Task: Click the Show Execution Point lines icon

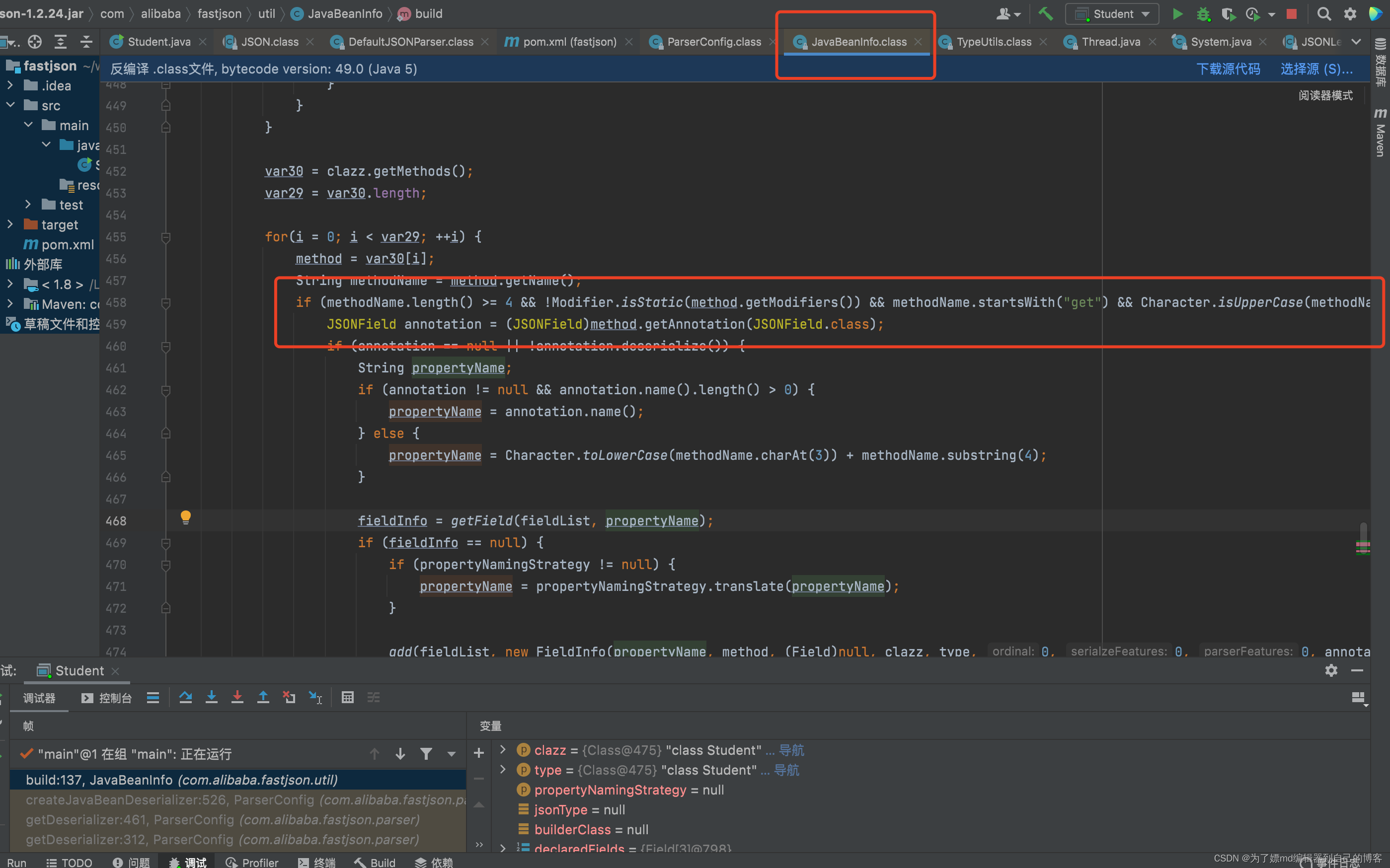Action: [153, 698]
